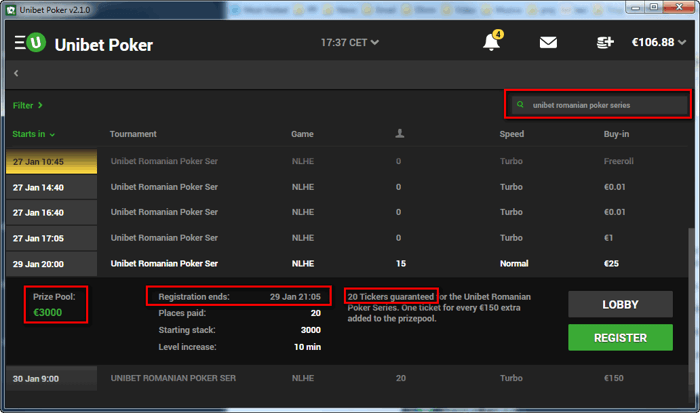Viewport: 700px width, 413px height.
Task: Select the 27 Jan 14:40 tournament
Action: (x=347, y=187)
